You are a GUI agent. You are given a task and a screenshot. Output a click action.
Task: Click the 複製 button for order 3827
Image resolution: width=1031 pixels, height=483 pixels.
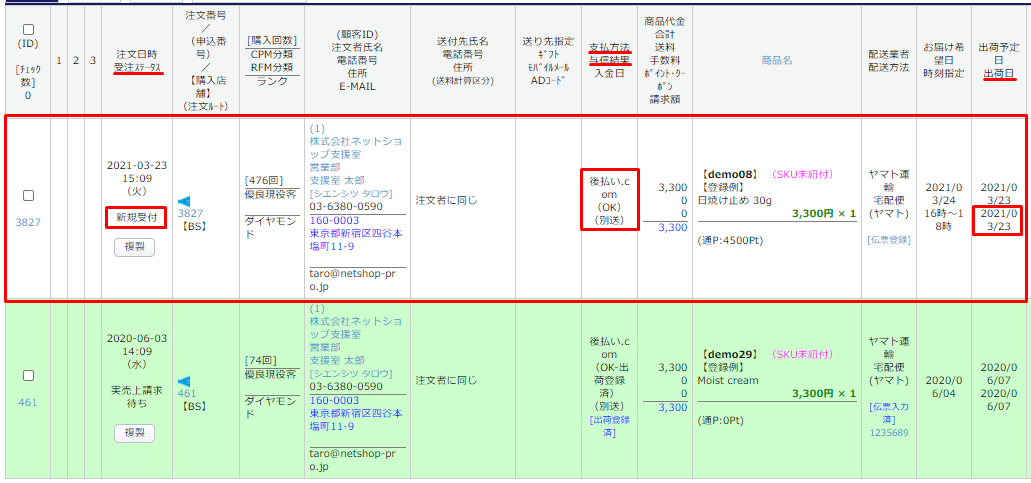(135, 247)
